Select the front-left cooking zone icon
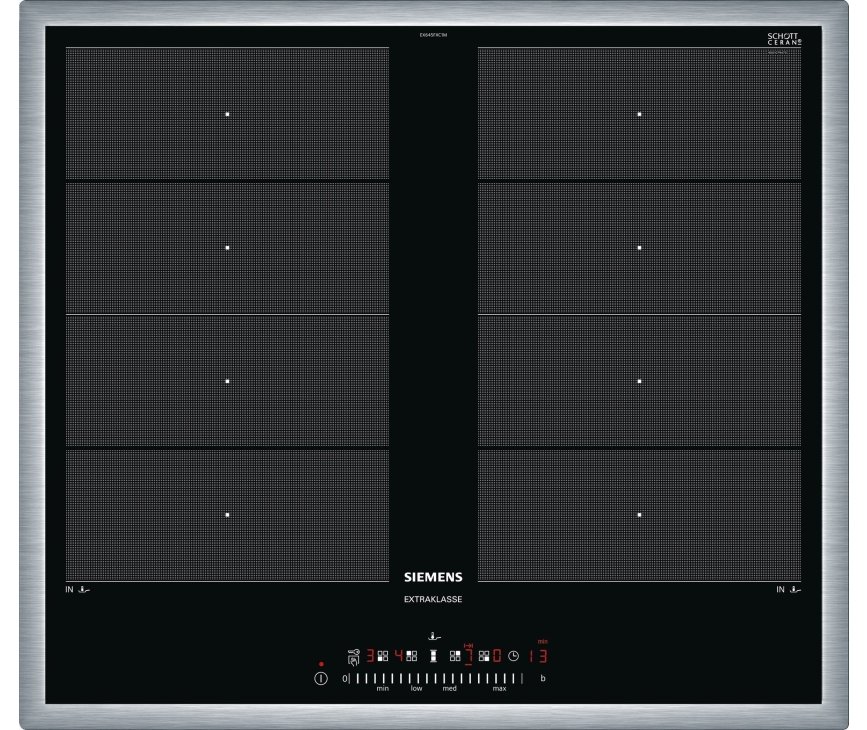Image resolution: width=867 pixels, height=730 pixels. pyautogui.click(x=383, y=656)
